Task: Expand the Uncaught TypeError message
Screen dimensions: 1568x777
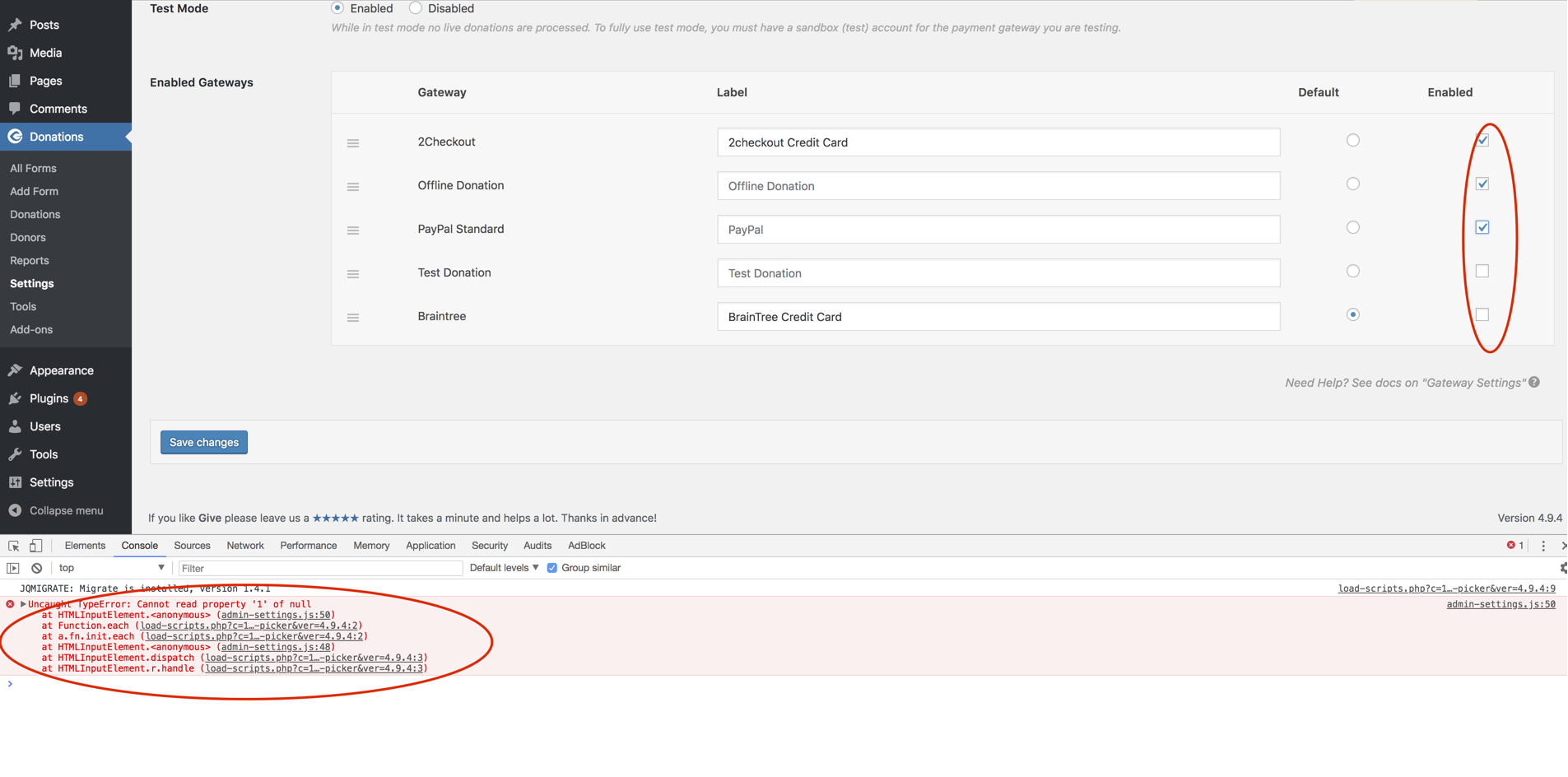Action: coord(23,604)
